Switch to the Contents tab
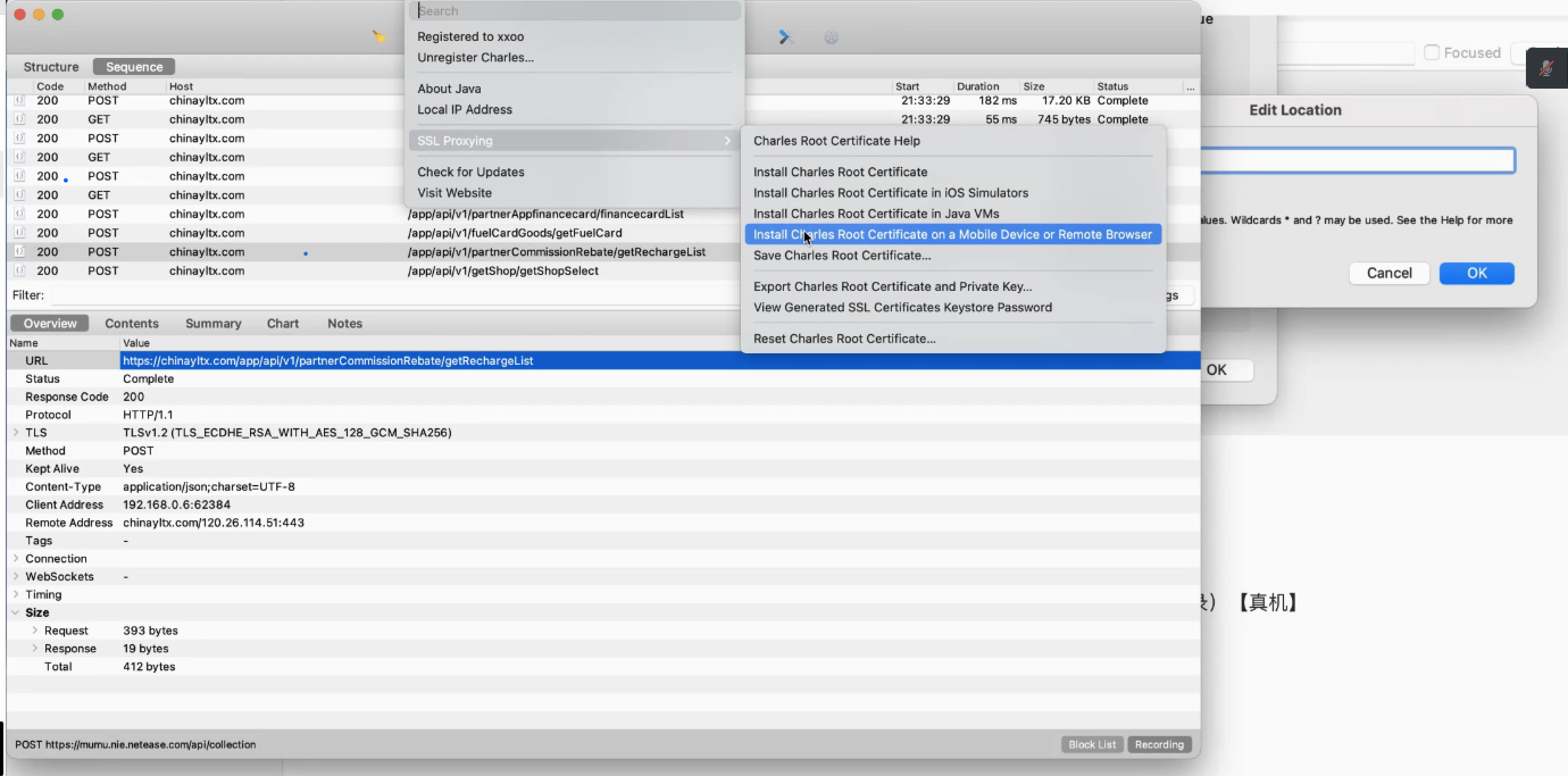The image size is (1568, 776). pyautogui.click(x=131, y=323)
